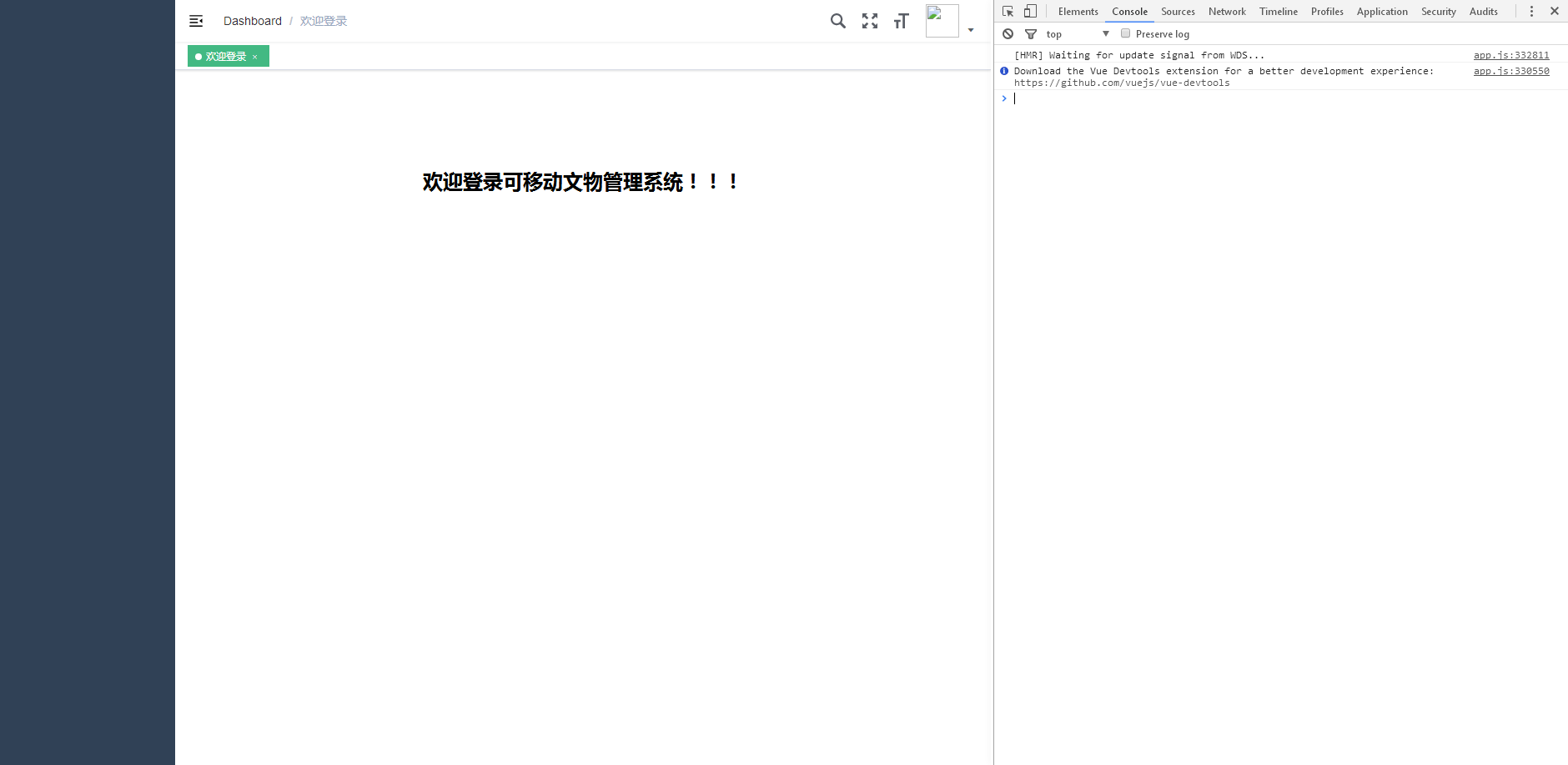The width and height of the screenshot is (1568, 765).
Task: Open the DevTools three-dot customize menu
Action: [1531, 11]
